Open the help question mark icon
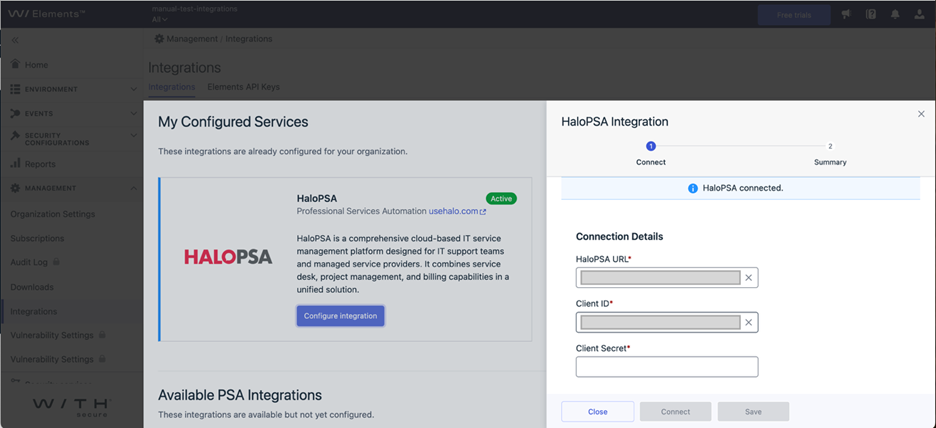 pyautogui.click(x=870, y=15)
